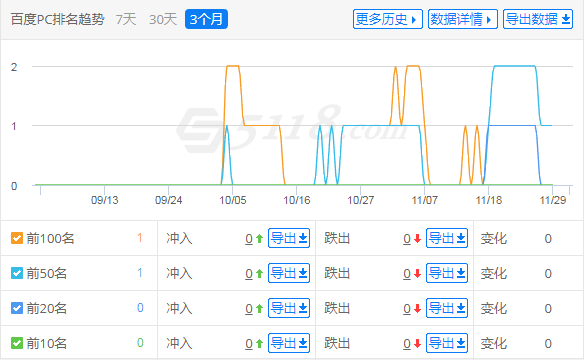Screen dimensions: 584x360
Task: Export 冲入 data for 前20名 row
Action: click(x=289, y=308)
